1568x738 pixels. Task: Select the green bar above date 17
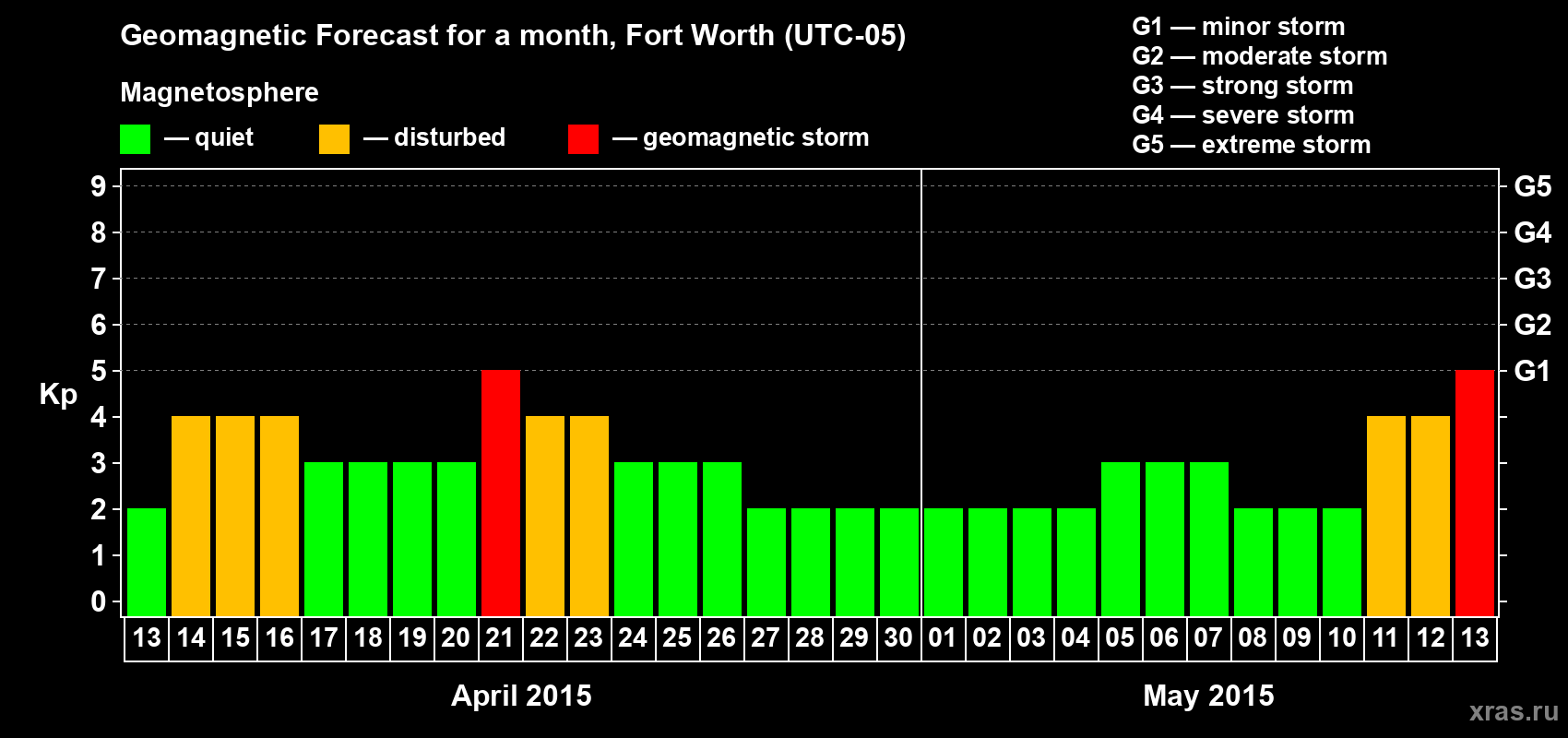coord(324,540)
